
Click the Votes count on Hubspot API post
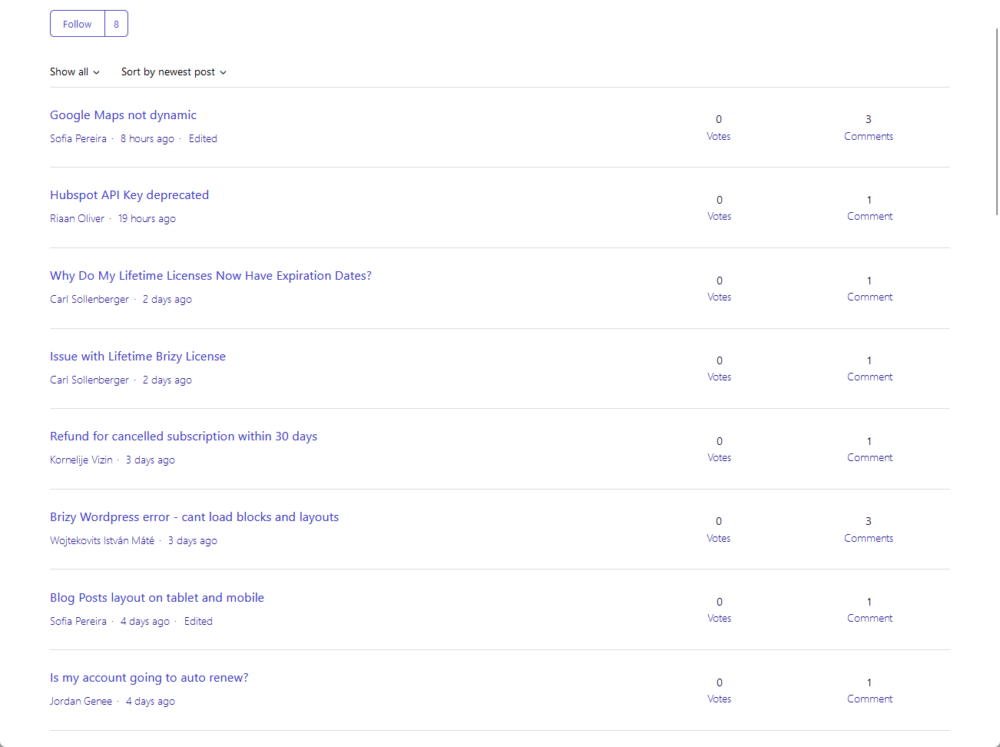[719, 208]
